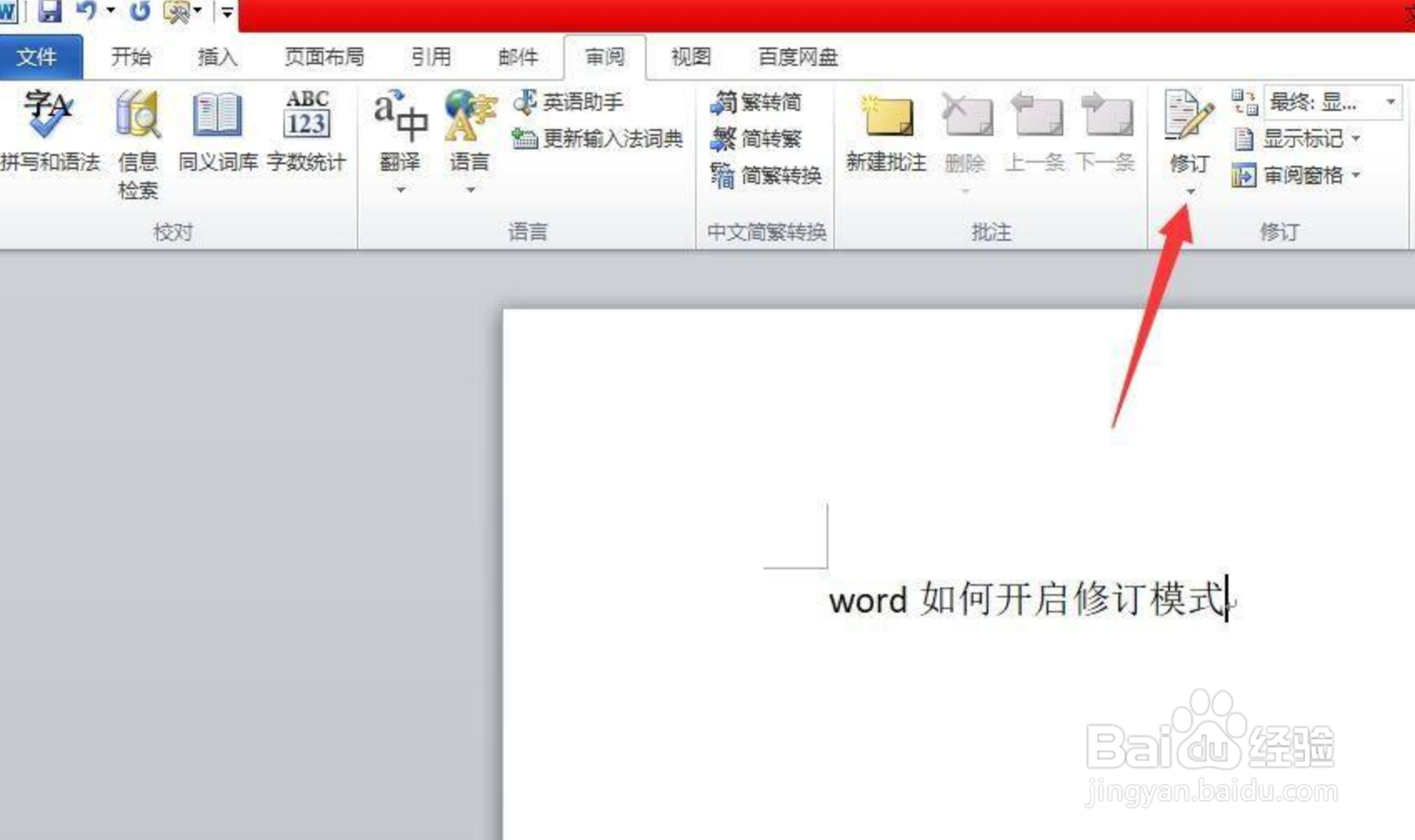
Task: Run Spelling and Grammar check (拼写和语法)
Action: (x=50, y=131)
